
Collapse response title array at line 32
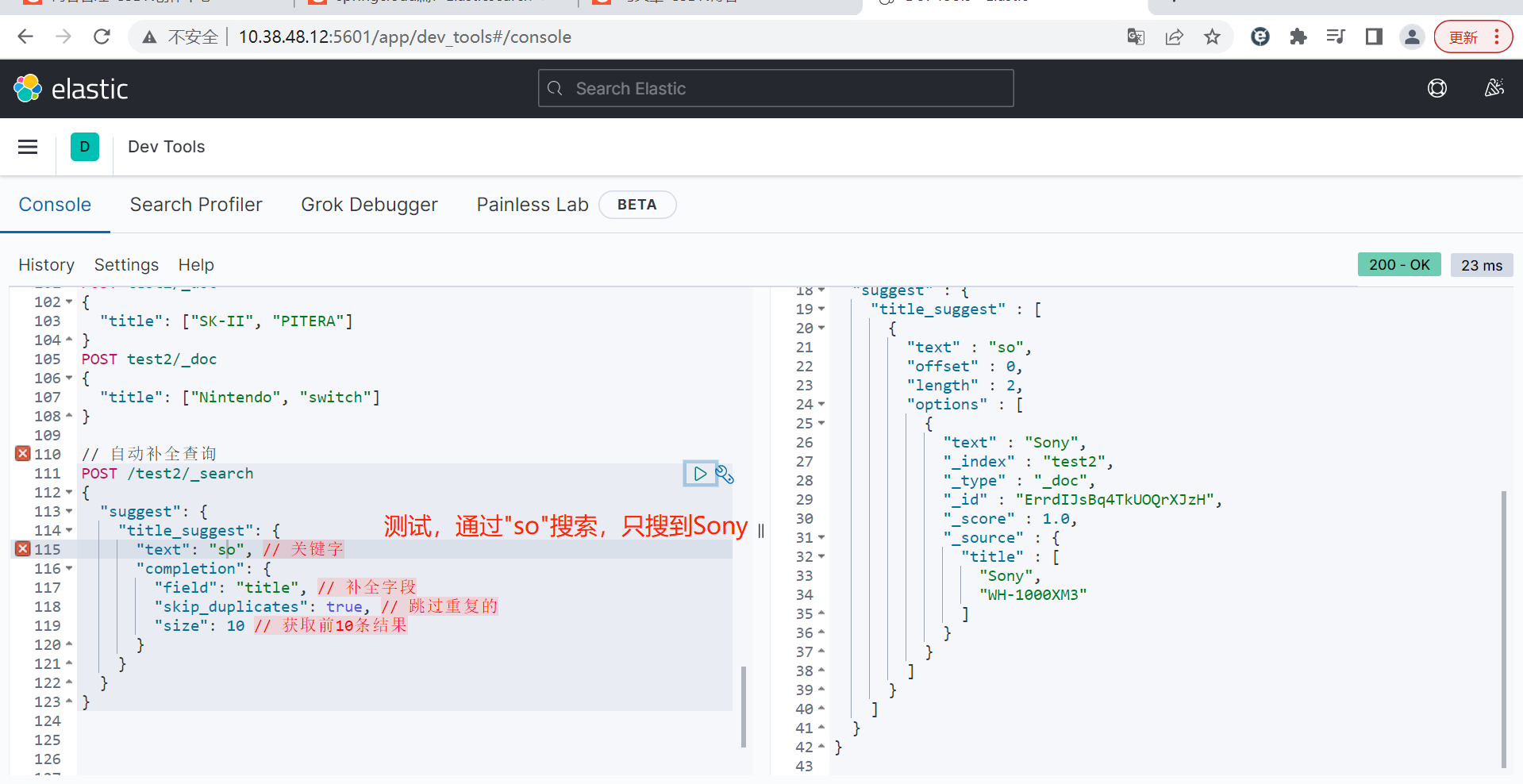point(821,556)
